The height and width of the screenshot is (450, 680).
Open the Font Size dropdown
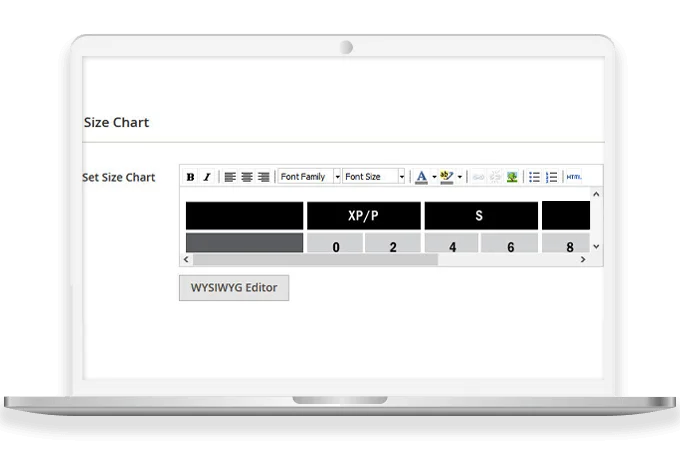click(374, 176)
